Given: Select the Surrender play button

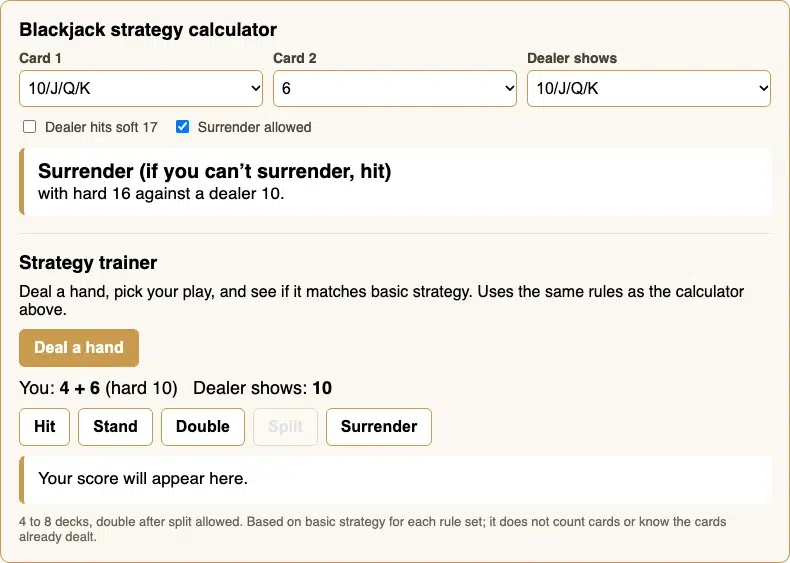Looking at the screenshot, I should click(x=379, y=427).
